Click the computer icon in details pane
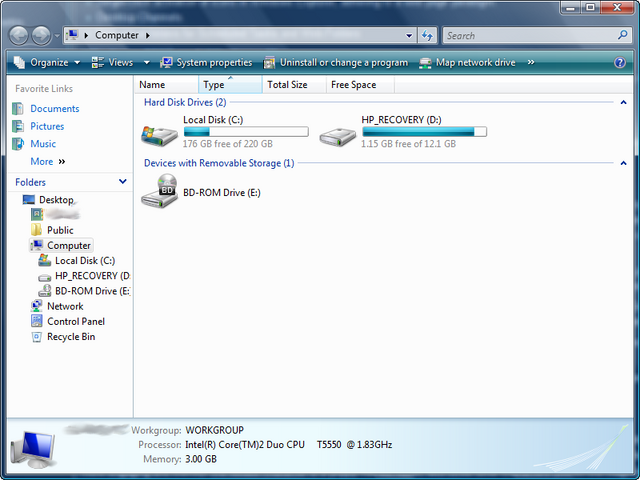Screen dimensions: 640x480 point(33,450)
